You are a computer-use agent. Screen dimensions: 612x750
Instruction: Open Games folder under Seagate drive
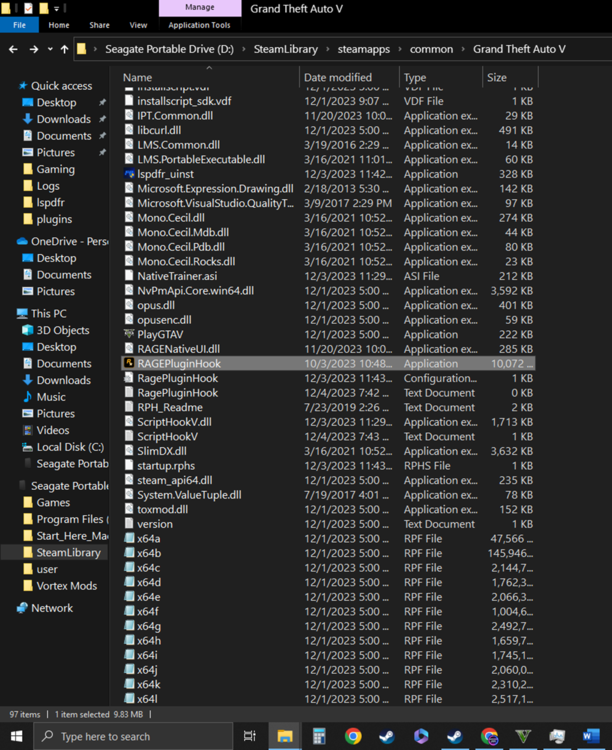(53, 503)
